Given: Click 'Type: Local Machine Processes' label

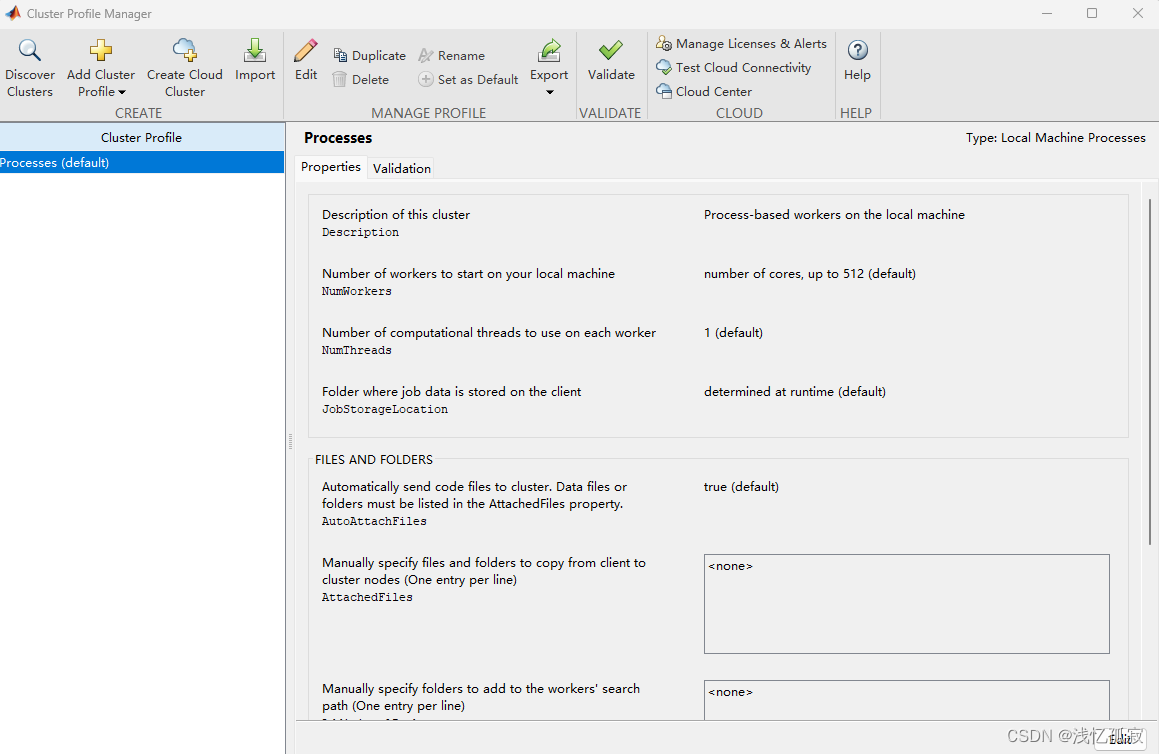Looking at the screenshot, I should [x=1056, y=137].
